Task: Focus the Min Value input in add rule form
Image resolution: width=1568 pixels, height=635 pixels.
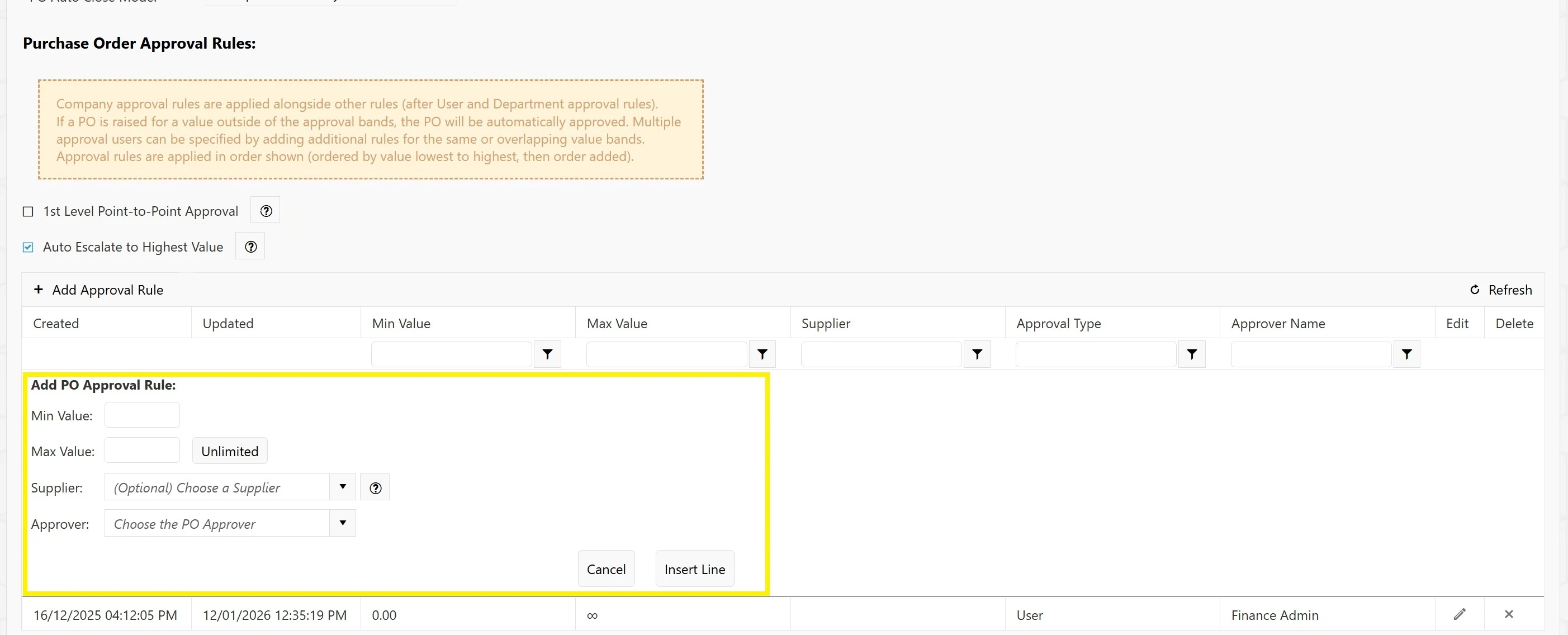Action: pyautogui.click(x=142, y=415)
